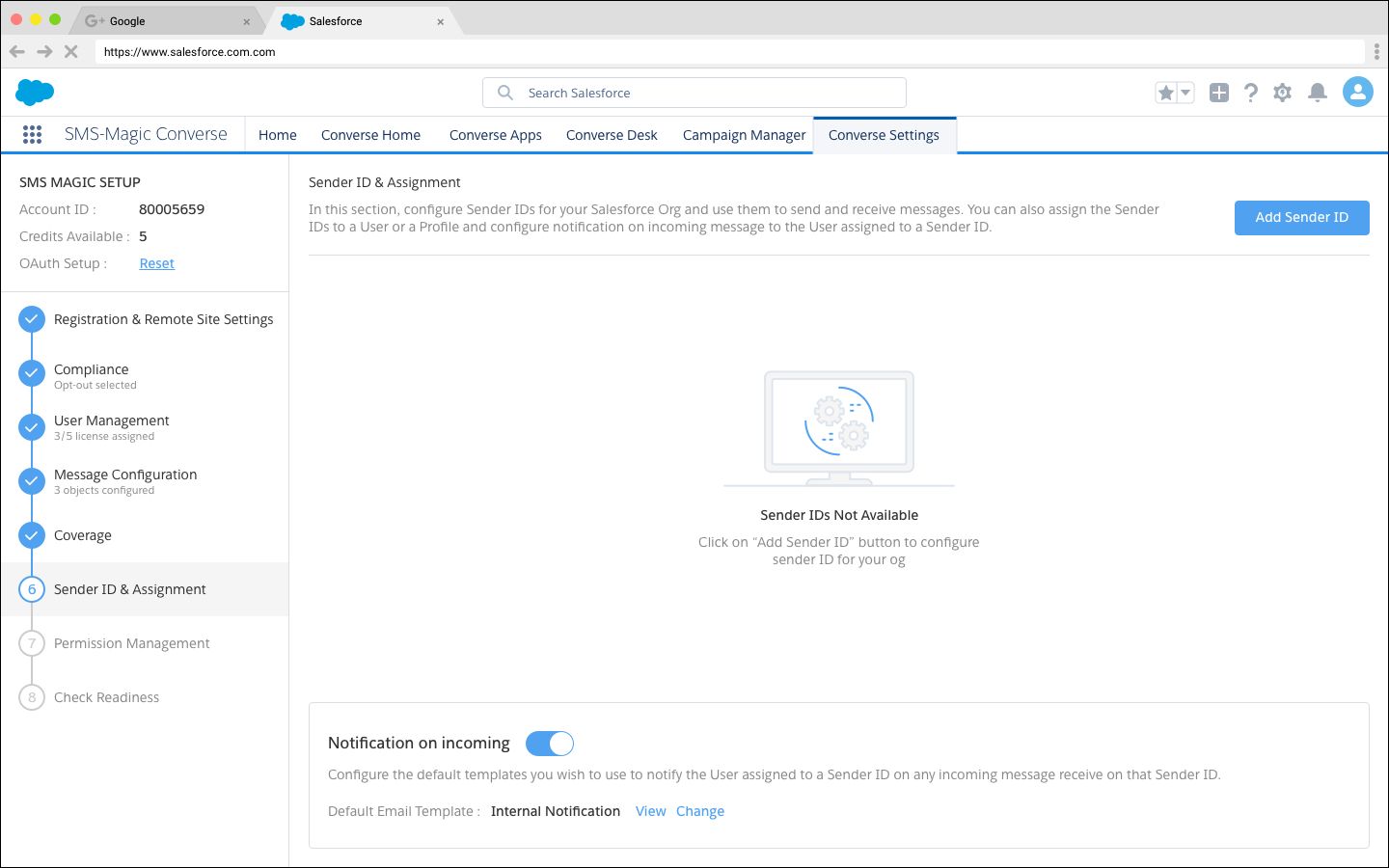Select the Sender ID & Assignment step
This screenshot has width=1389, height=868.
[x=145, y=589]
